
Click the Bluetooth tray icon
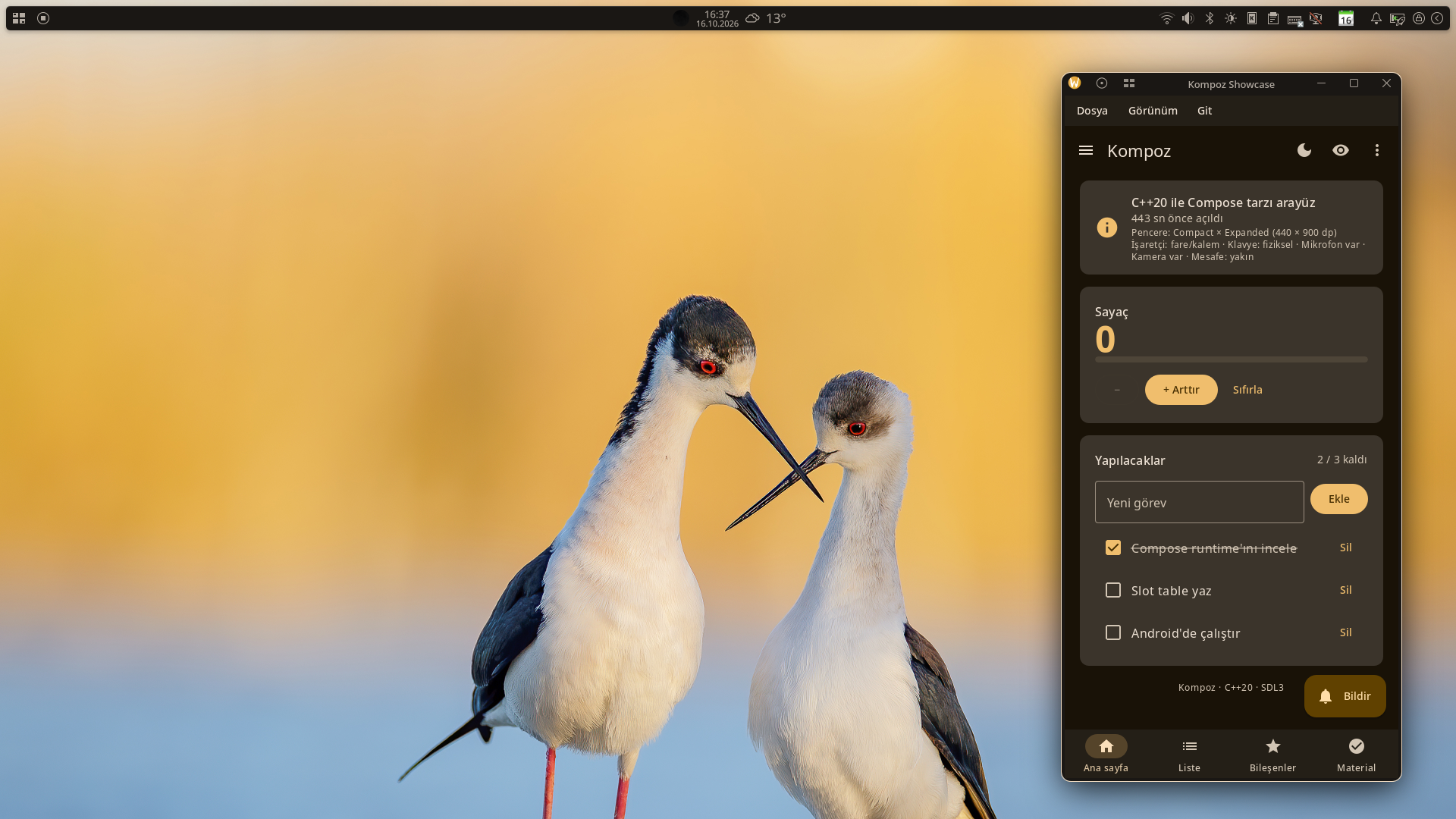[1210, 18]
